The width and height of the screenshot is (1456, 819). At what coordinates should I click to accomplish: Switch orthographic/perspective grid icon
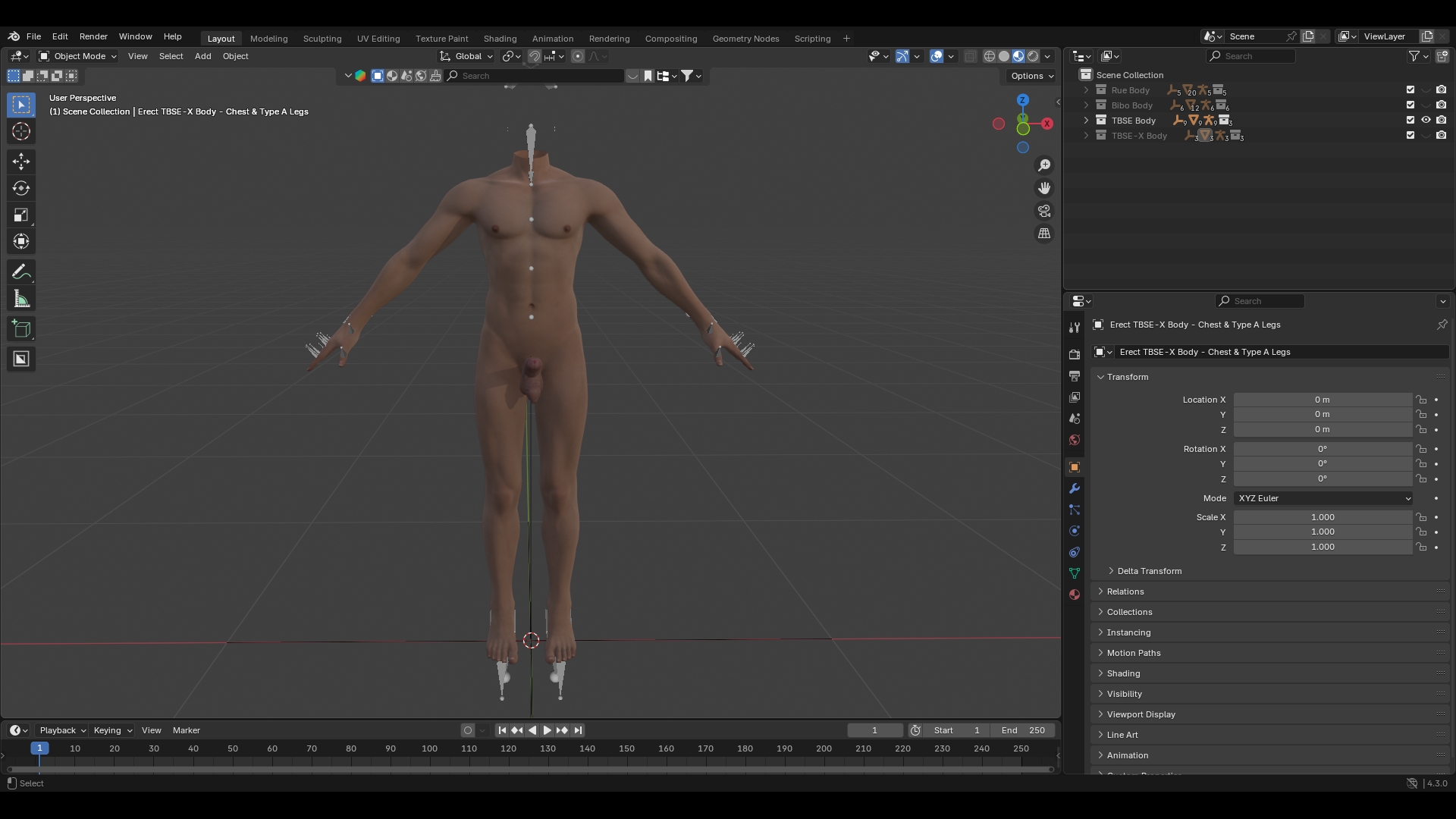click(x=1044, y=234)
